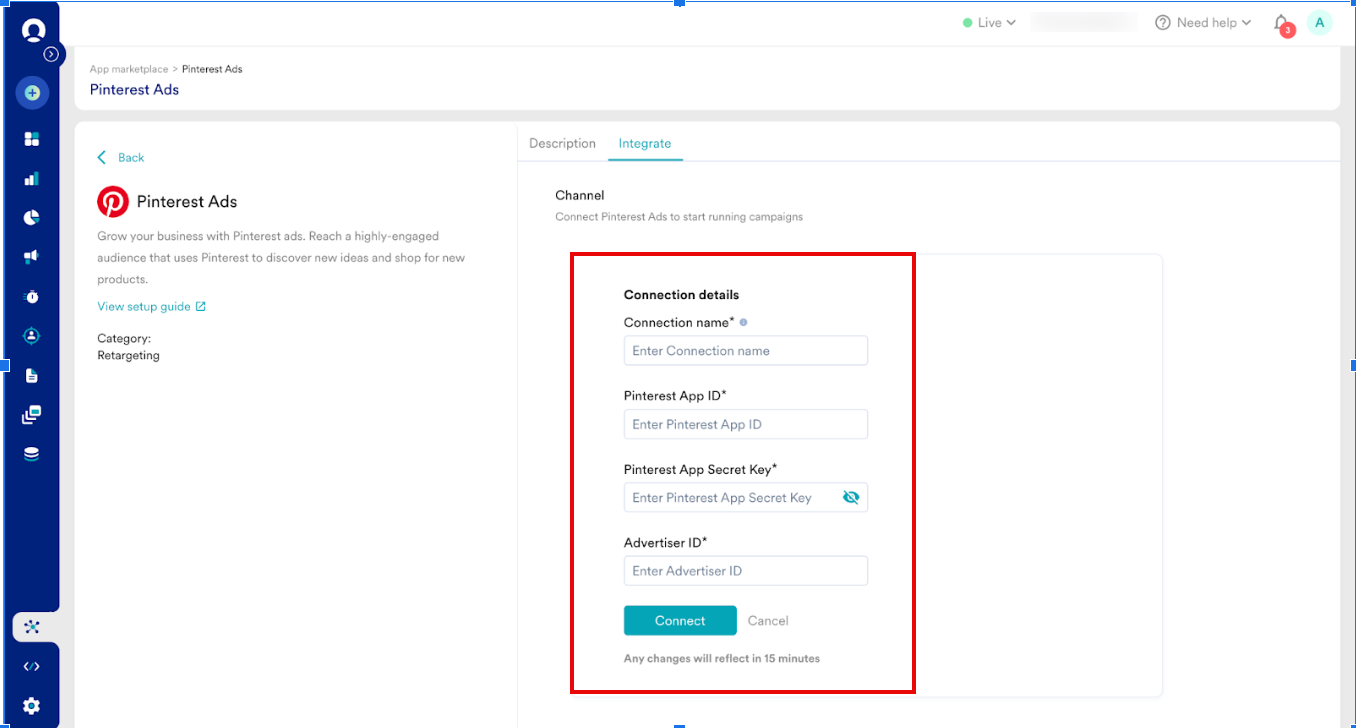Click the Pinterest Ads breadcrumb text
The width and height of the screenshot is (1356, 728).
212,69
